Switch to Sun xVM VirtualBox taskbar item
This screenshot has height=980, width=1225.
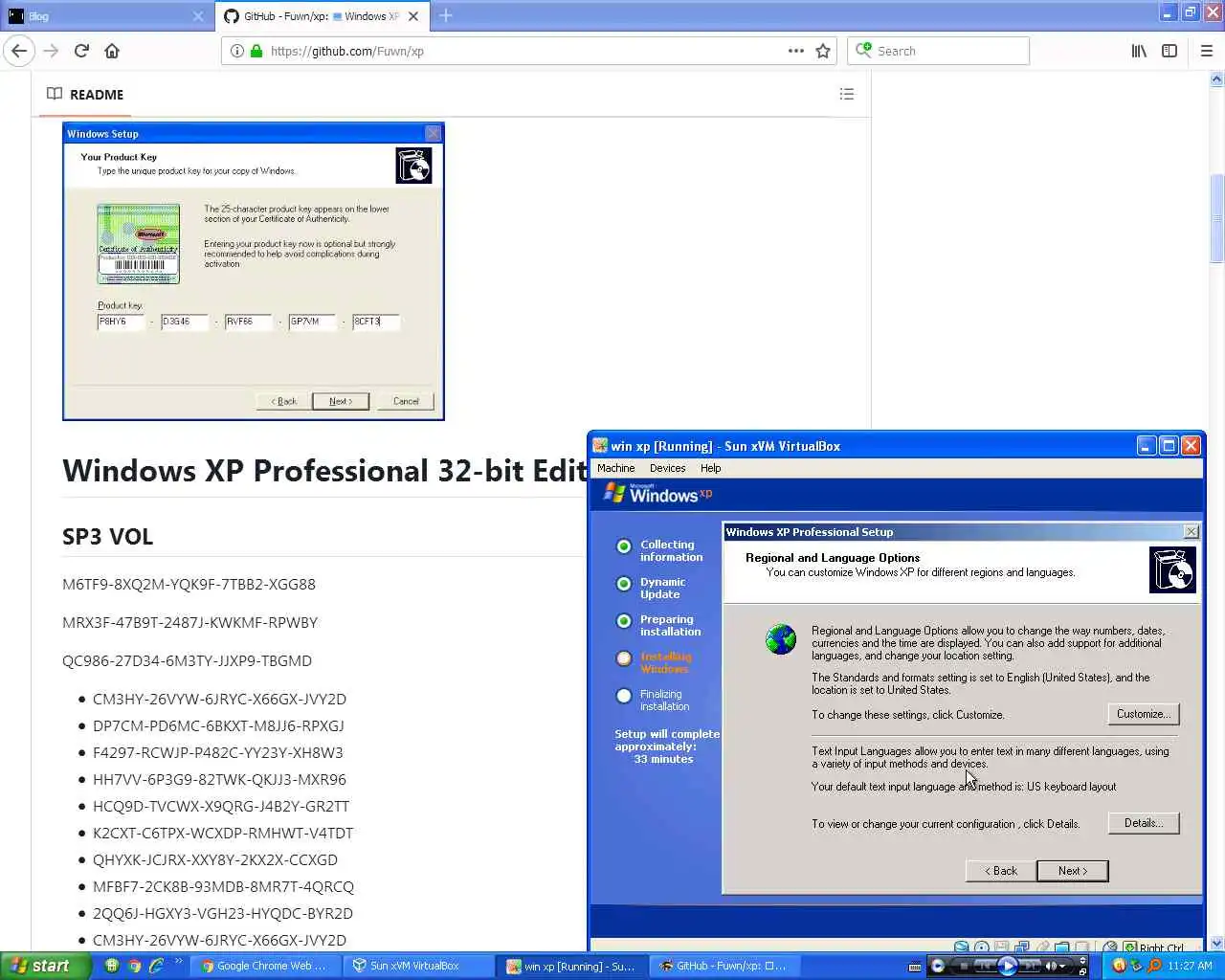pos(416,966)
